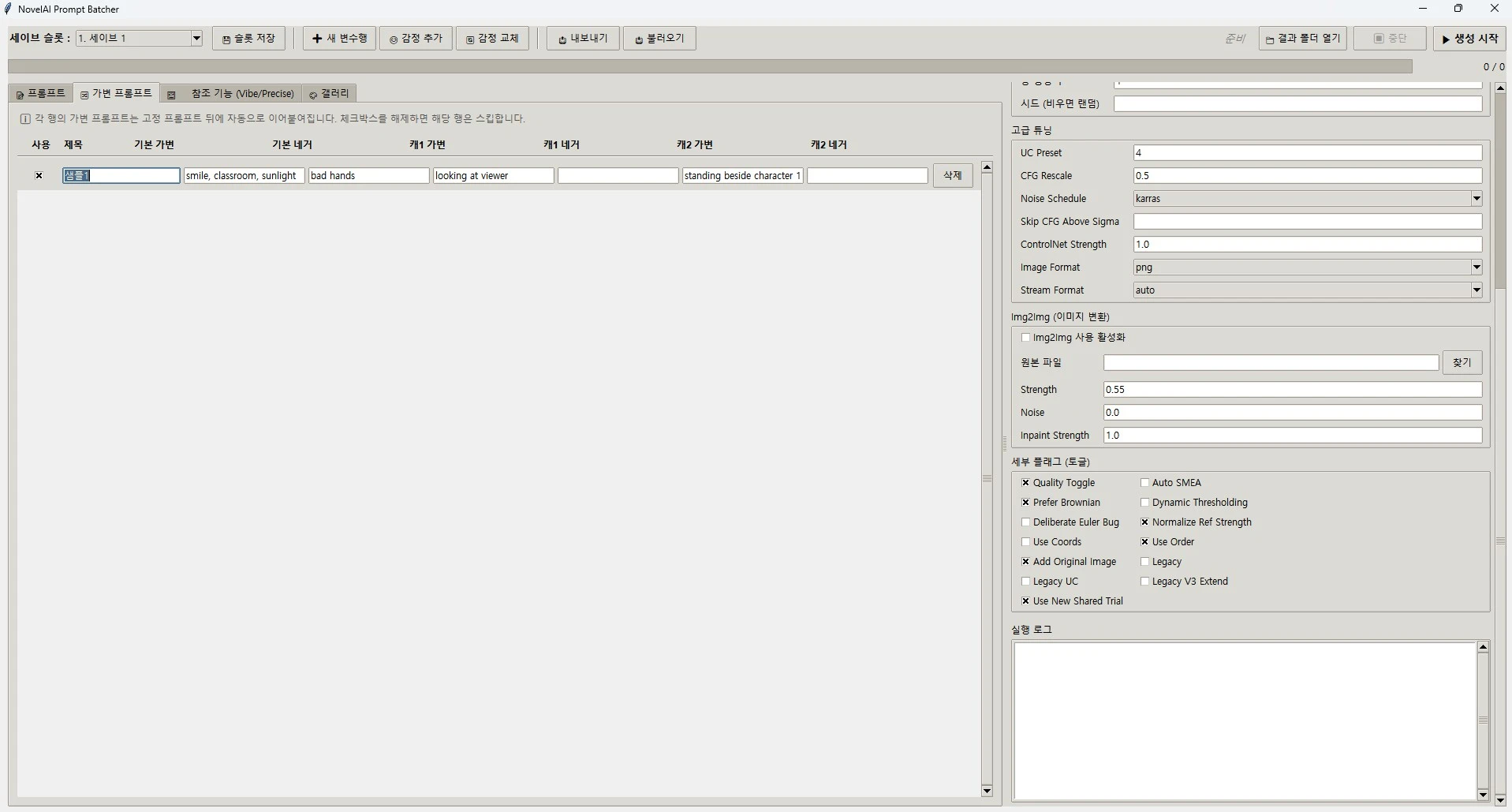Click the 삭제 button on the prompt row

[x=951, y=175]
